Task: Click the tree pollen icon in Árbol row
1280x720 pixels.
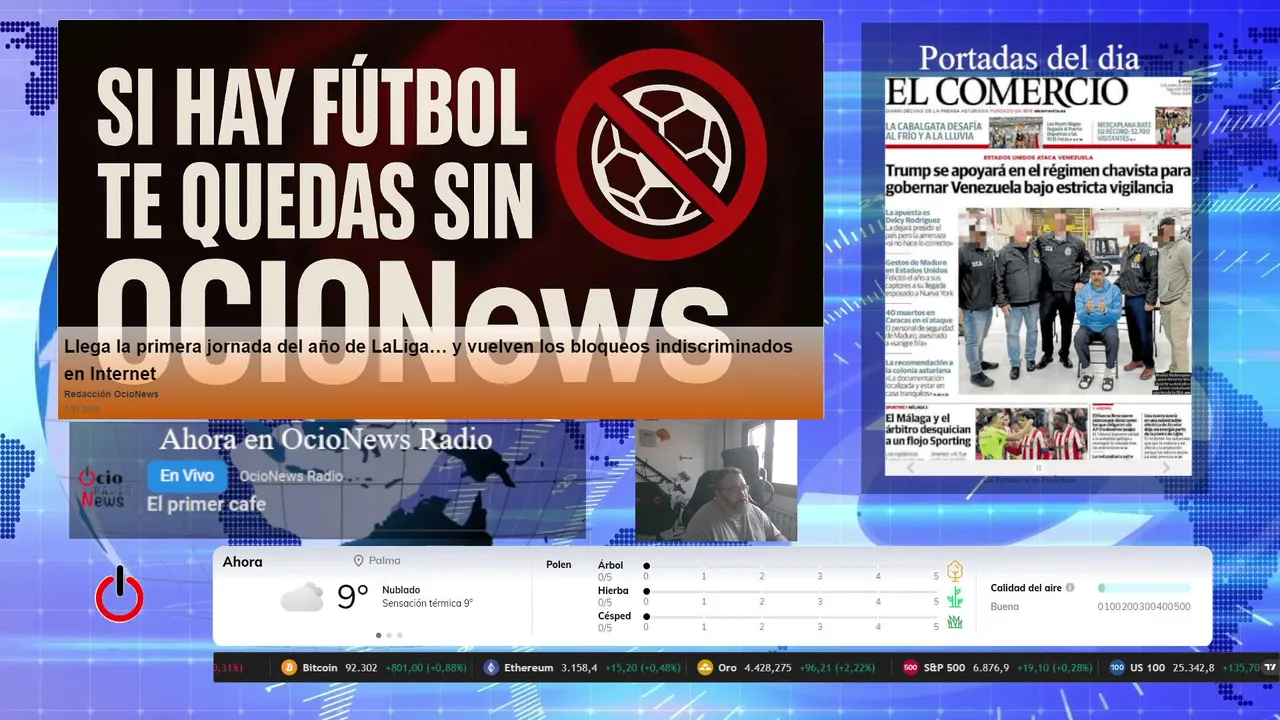Action: pos(954,571)
